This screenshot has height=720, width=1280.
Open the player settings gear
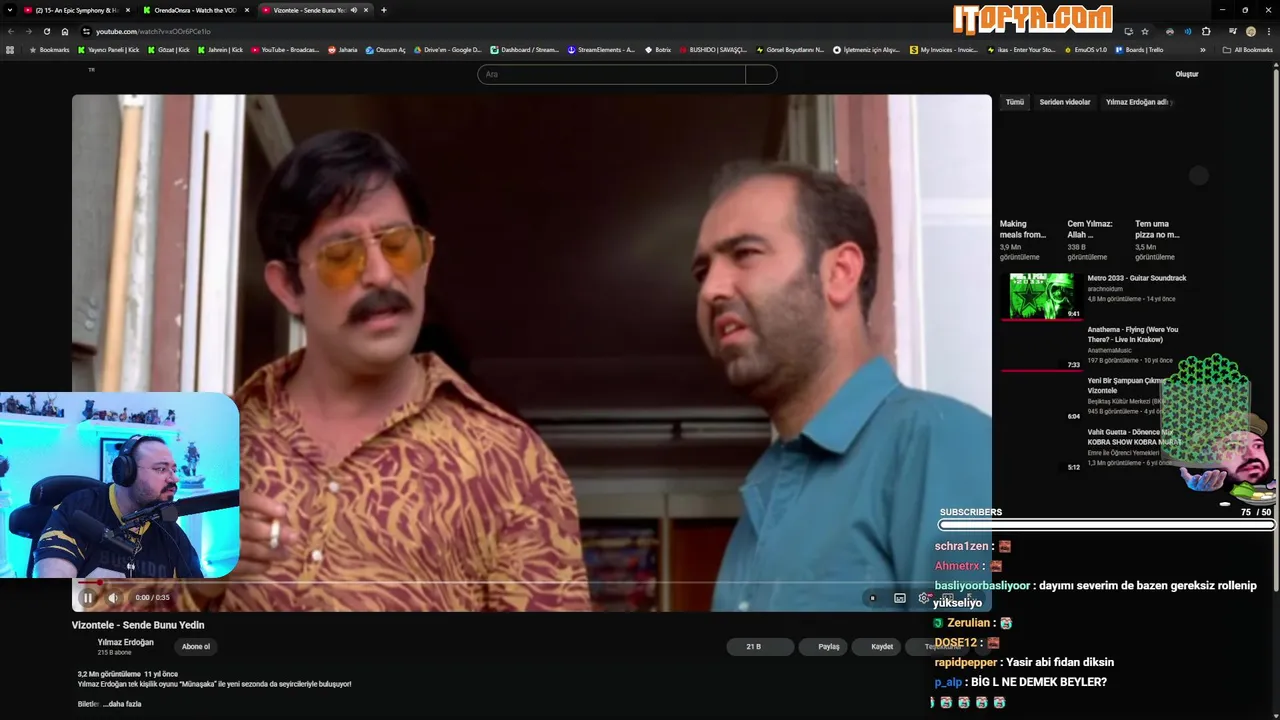[x=924, y=598]
